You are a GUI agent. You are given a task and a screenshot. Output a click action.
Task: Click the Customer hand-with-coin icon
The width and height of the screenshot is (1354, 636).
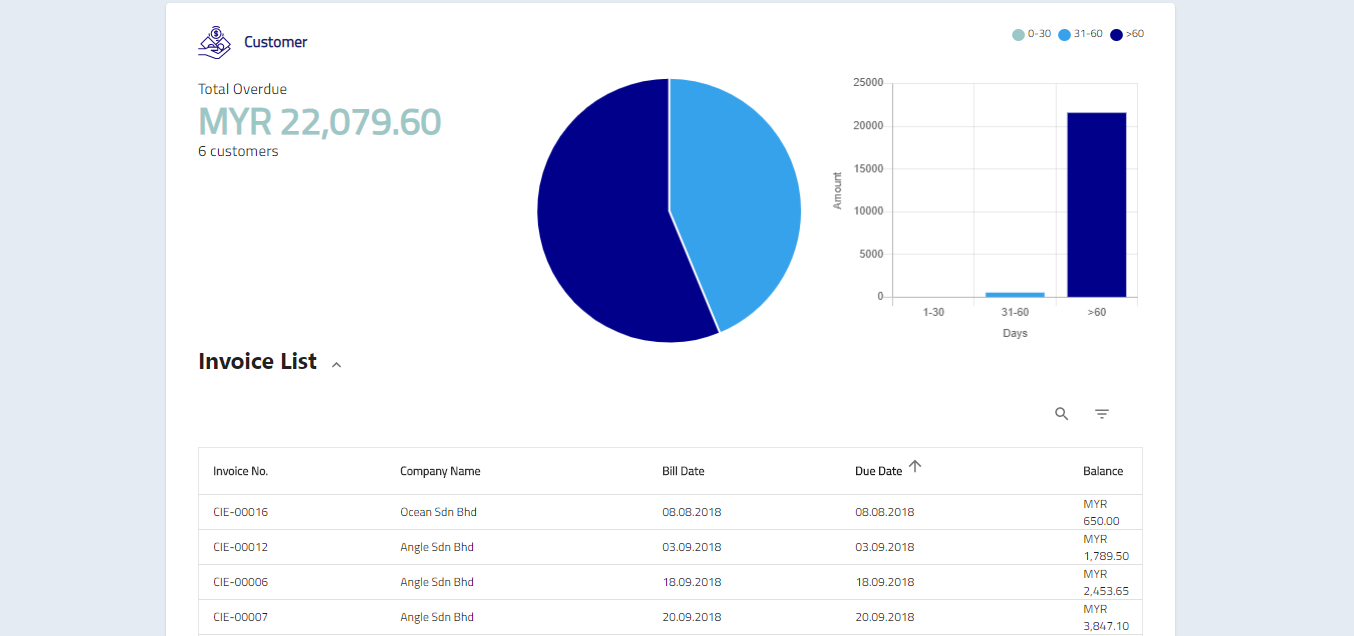(214, 42)
